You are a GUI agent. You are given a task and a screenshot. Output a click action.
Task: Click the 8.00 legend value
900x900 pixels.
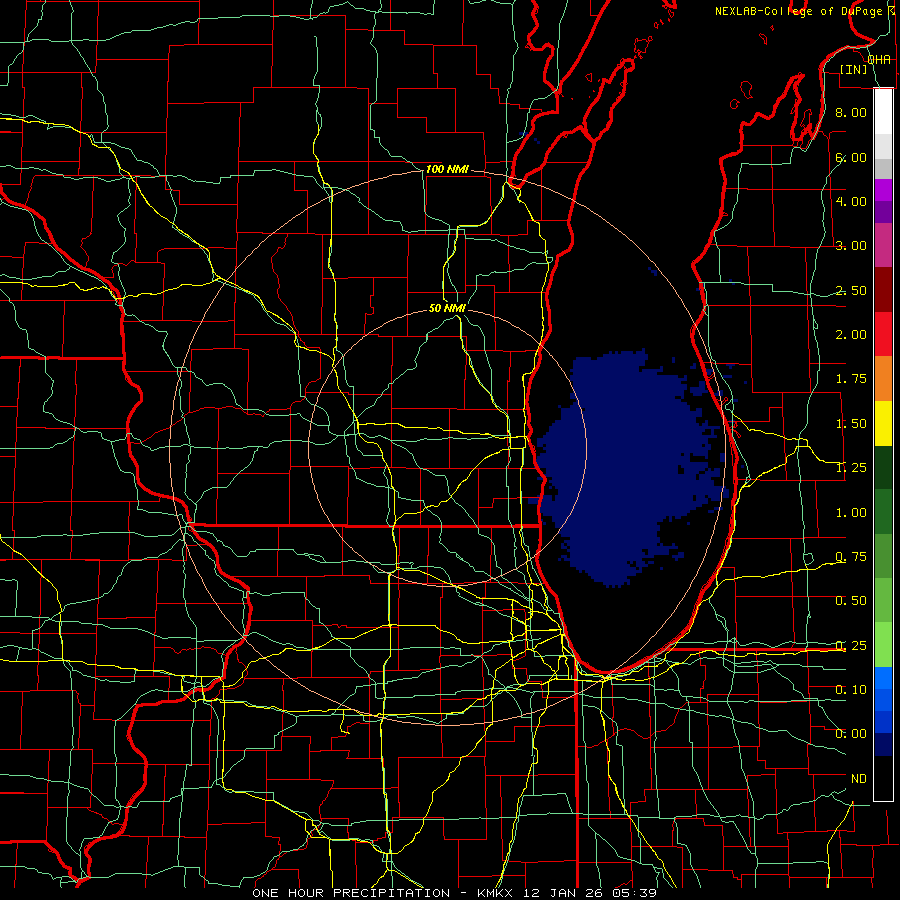(851, 112)
